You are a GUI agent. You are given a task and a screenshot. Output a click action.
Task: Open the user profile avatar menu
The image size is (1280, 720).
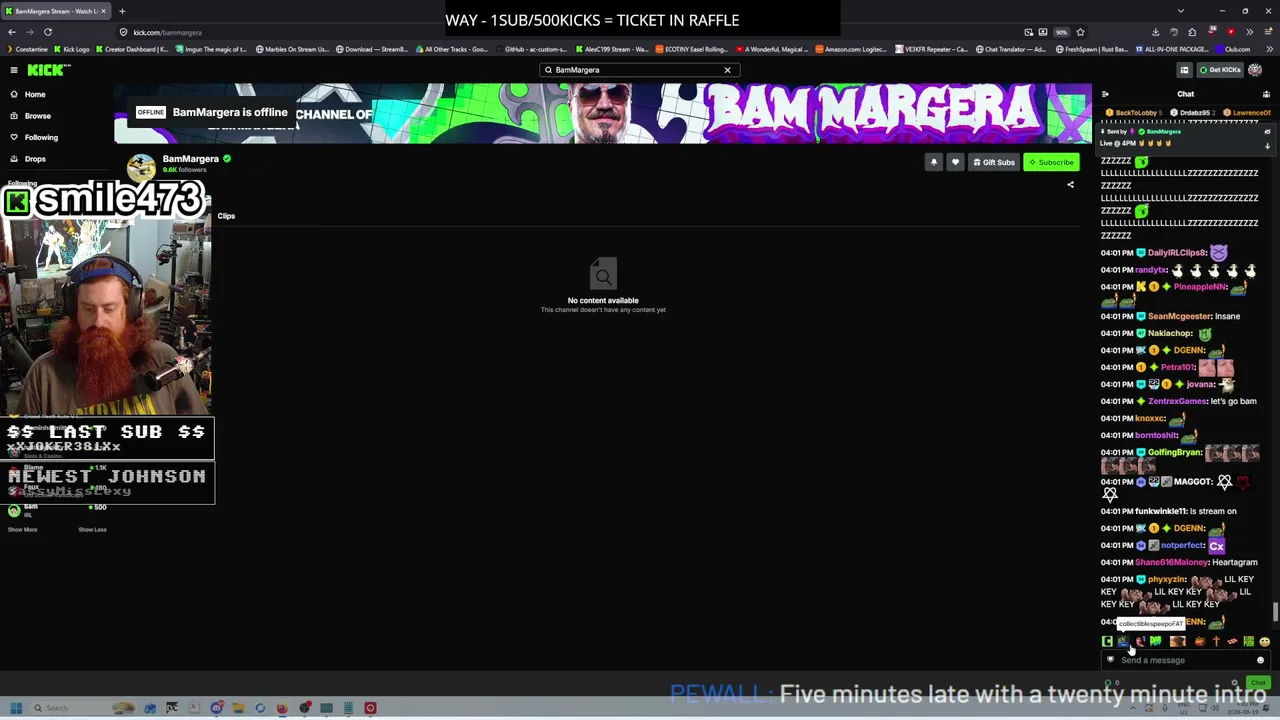pyautogui.click(x=1255, y=70)
